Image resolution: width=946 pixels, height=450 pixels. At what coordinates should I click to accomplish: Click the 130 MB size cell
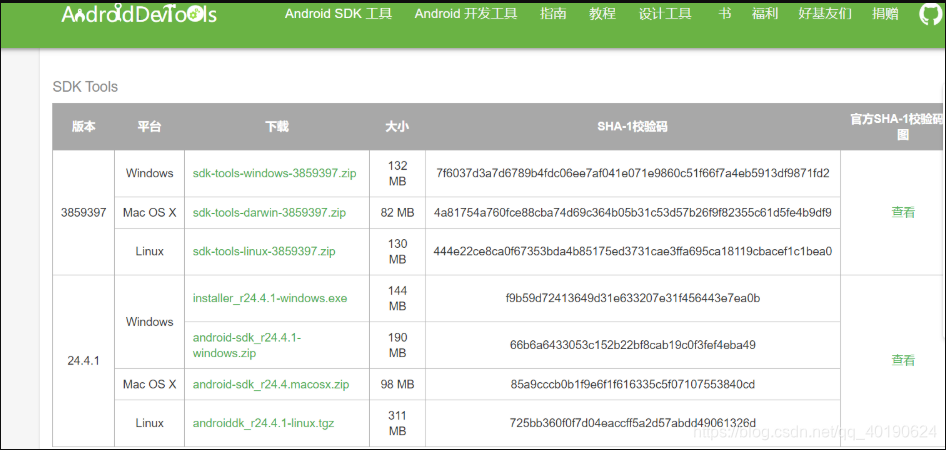(398, 252)
